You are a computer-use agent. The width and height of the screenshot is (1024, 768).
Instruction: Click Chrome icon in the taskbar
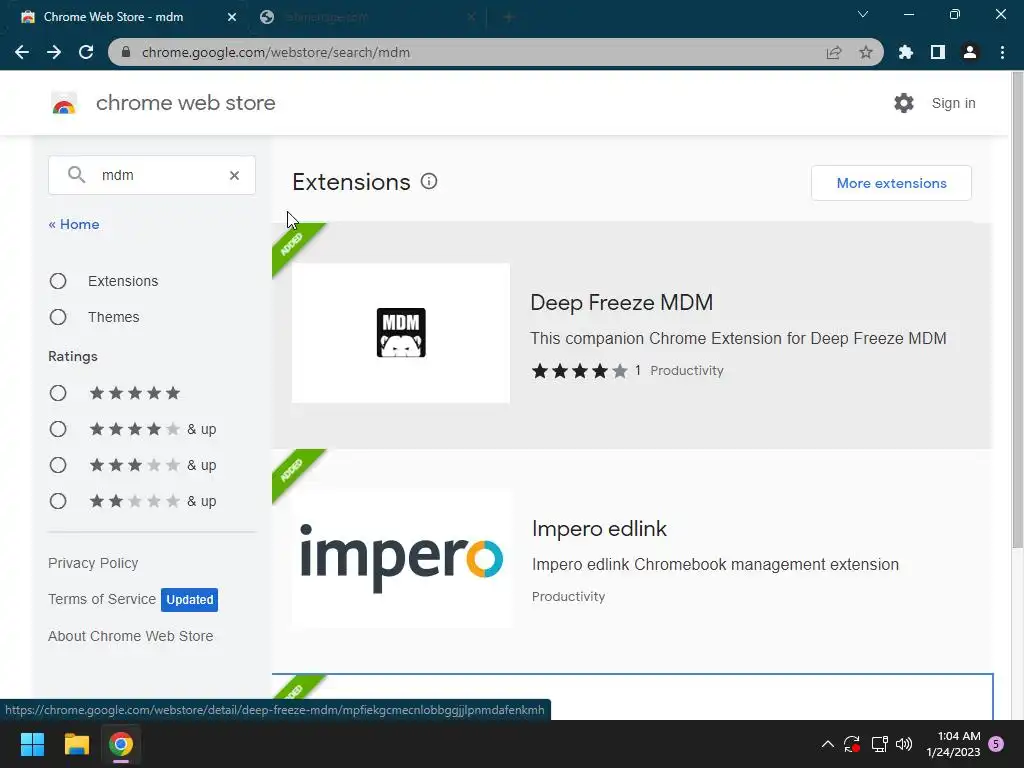point(121,744)
